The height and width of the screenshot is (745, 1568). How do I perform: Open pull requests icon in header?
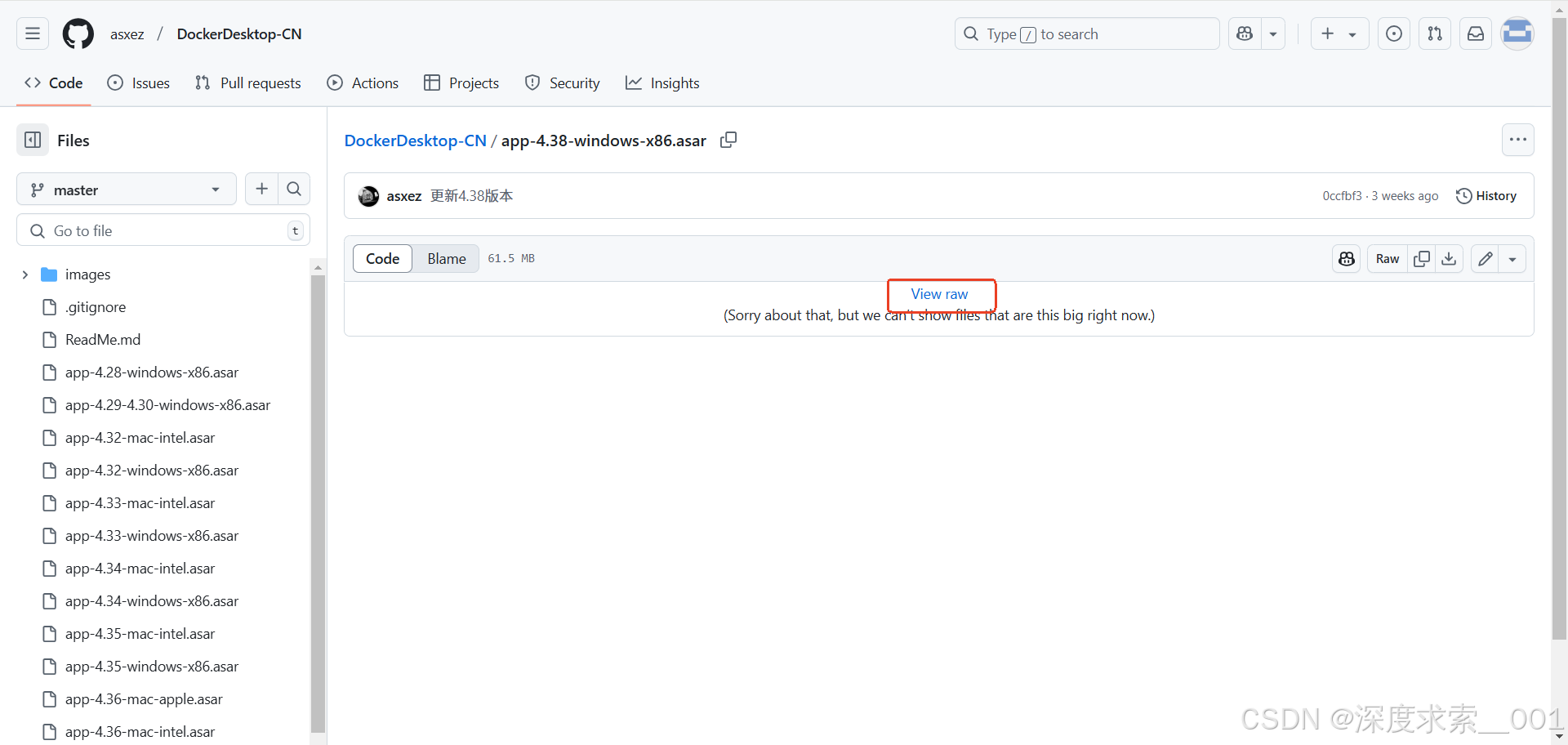coord(1435,33)
